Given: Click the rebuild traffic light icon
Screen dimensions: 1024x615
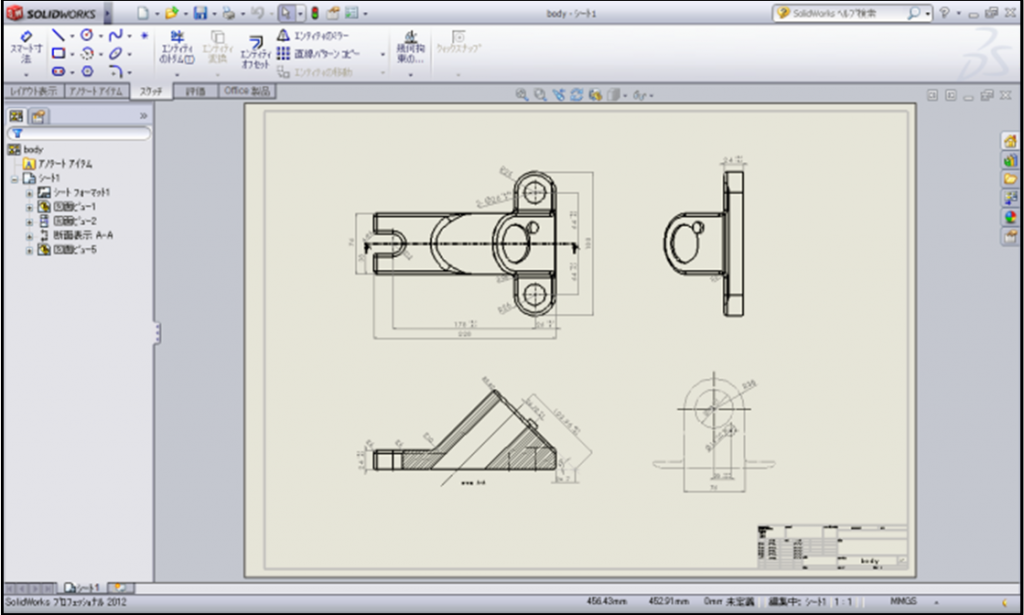Looking at the screenshot, I should click(x=314, y=13).
